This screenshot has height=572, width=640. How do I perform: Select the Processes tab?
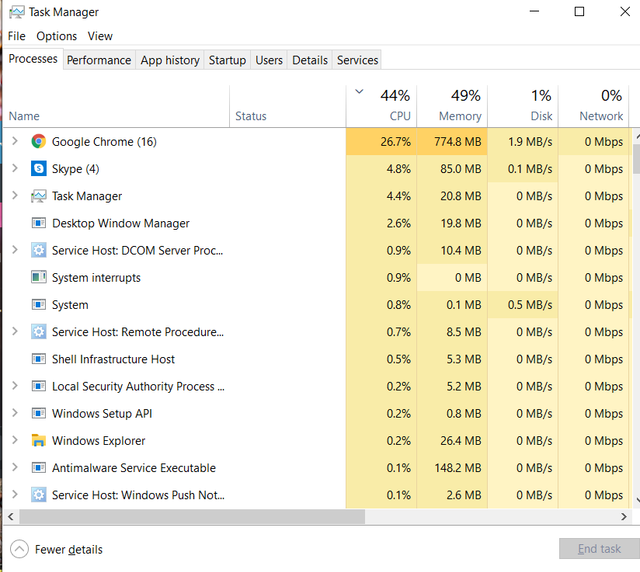(x=33, y=59)
